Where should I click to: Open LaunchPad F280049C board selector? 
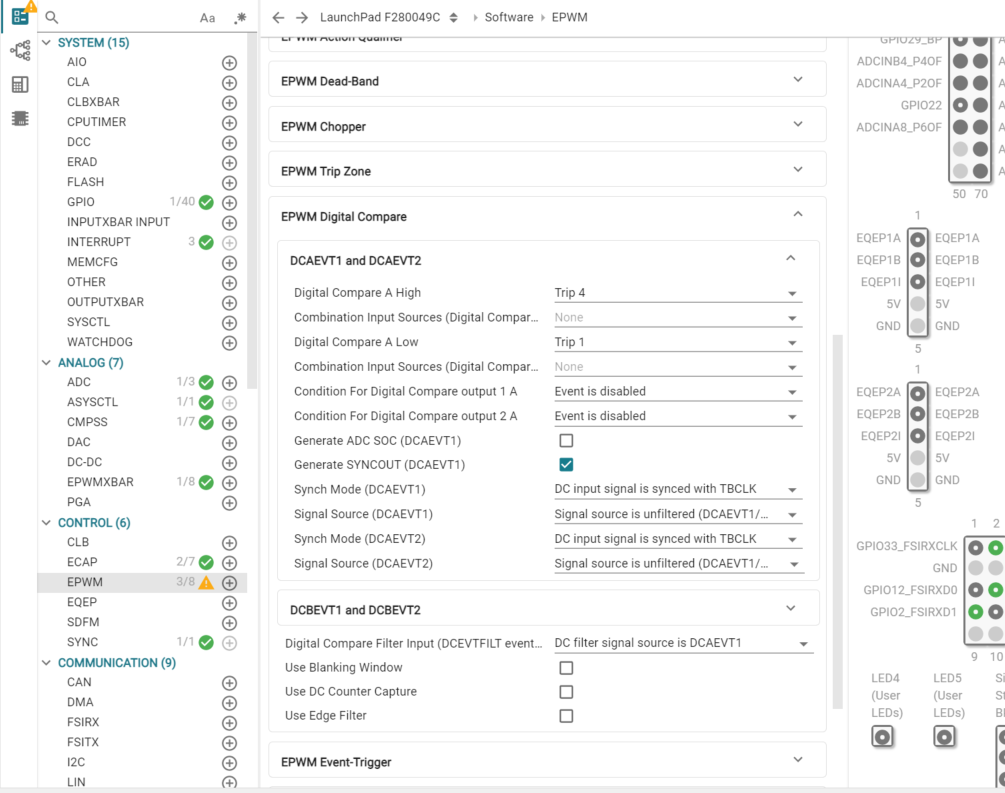click(x=388, y=18)
